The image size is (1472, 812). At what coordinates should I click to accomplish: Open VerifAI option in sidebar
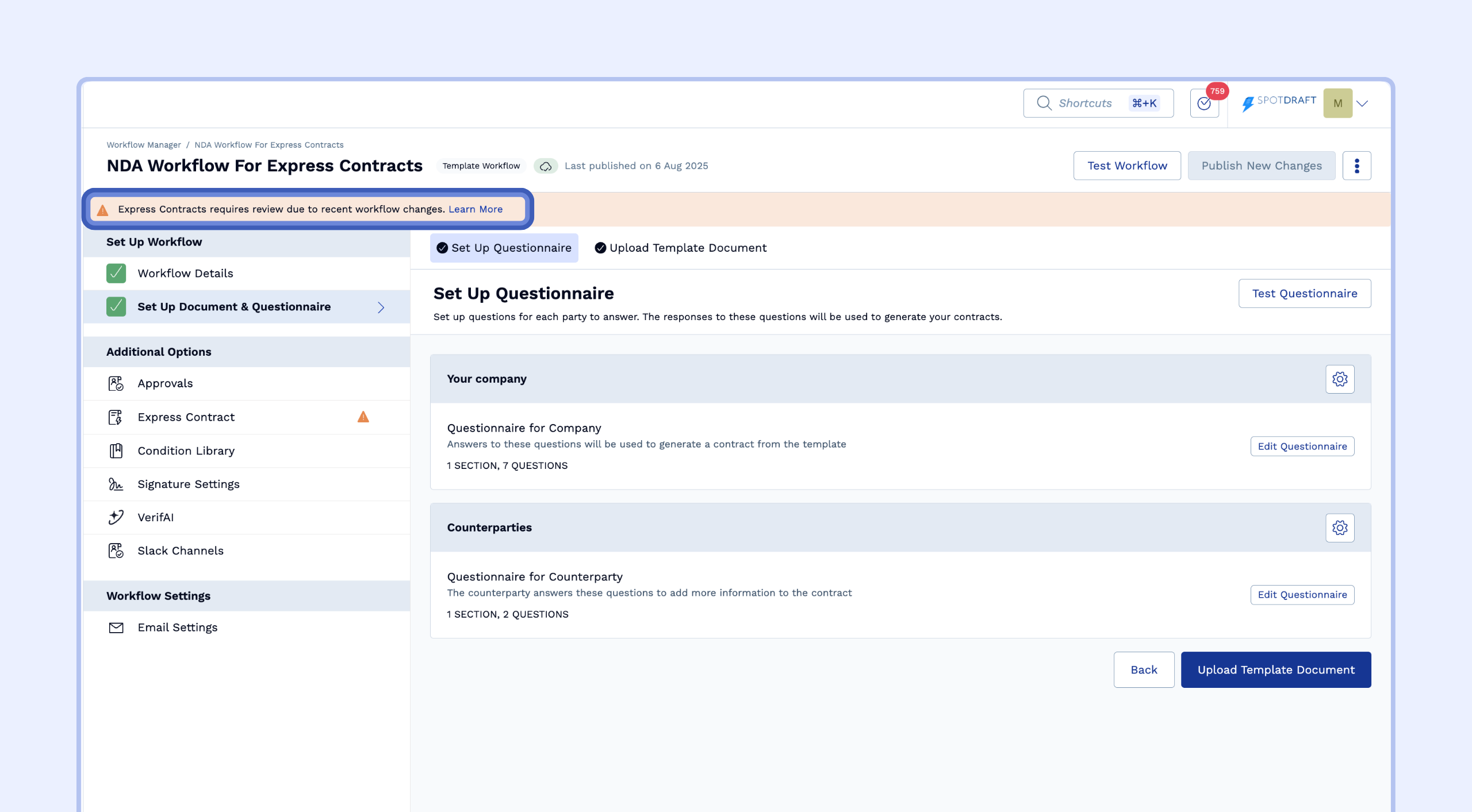(155, 517)
